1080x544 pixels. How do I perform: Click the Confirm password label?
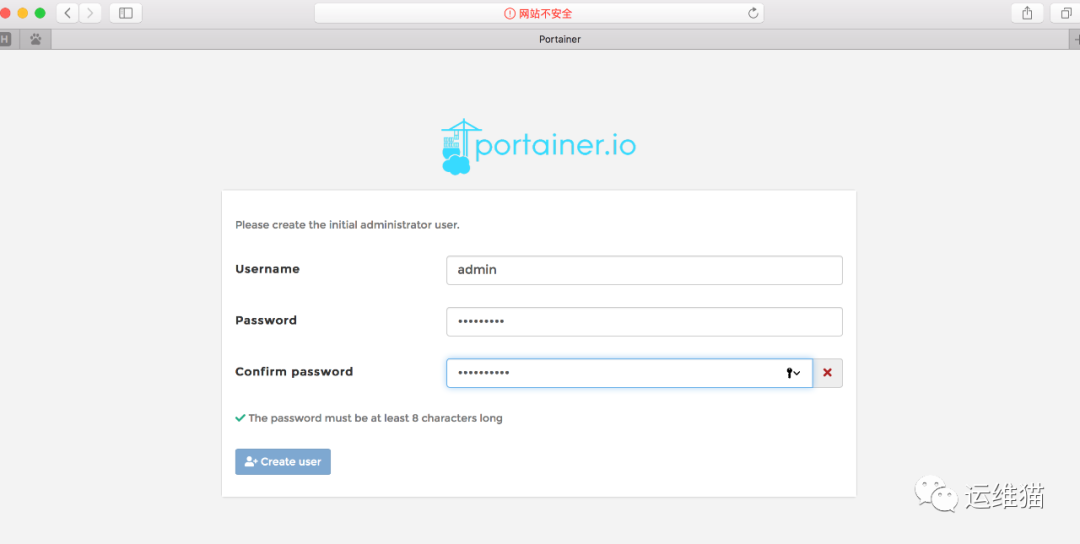294,372
